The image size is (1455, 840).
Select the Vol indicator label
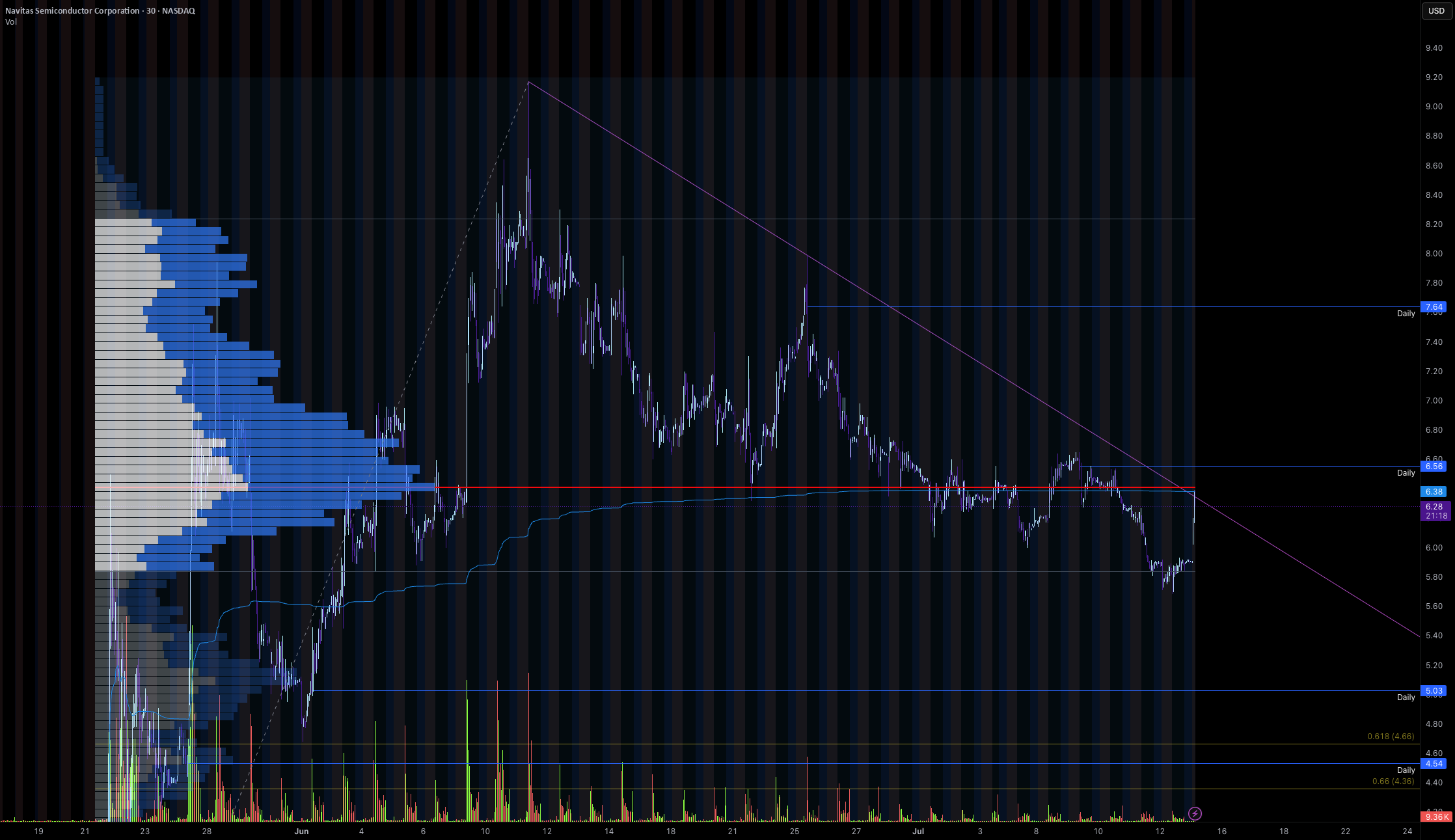[x=11, y=22]
